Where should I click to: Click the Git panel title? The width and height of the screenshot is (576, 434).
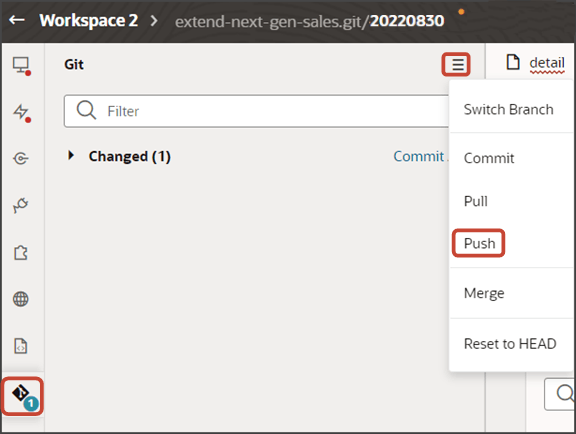pyautogui.click(x=74, y=64)
